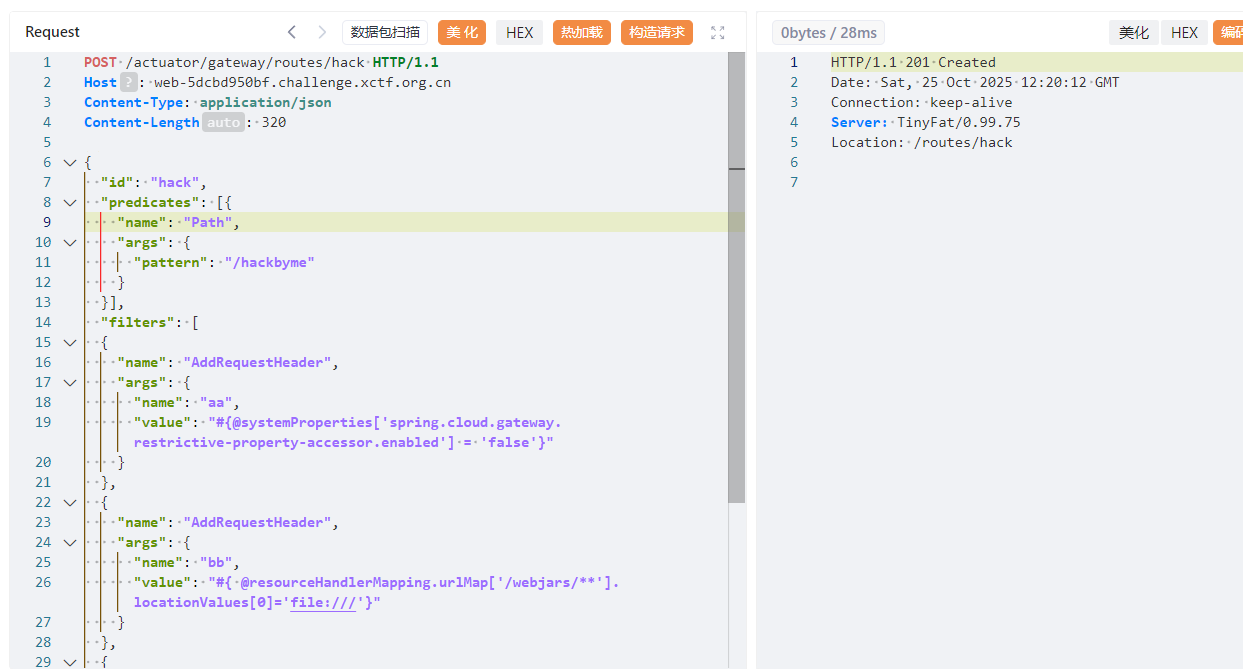Click the badge icon next to Host
Viewport: 1243px width, 669px height.
128,82
